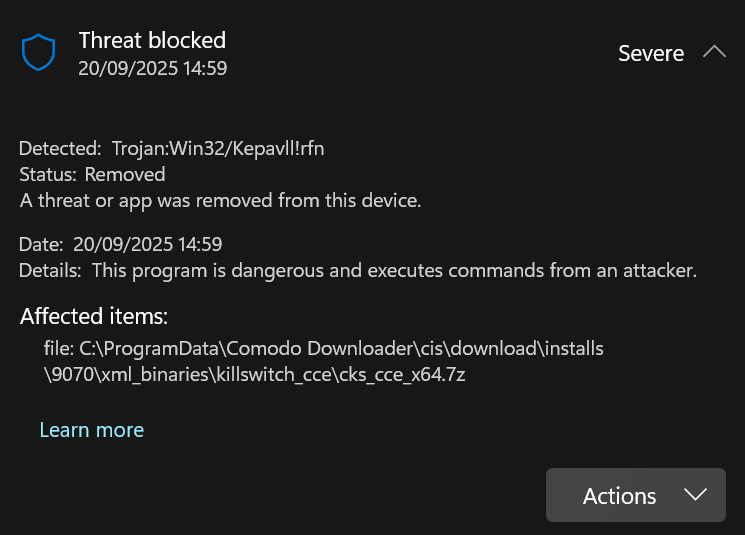The image size is (745, 535).
Task: Click the Status: field label
Action: pos(48,174)
